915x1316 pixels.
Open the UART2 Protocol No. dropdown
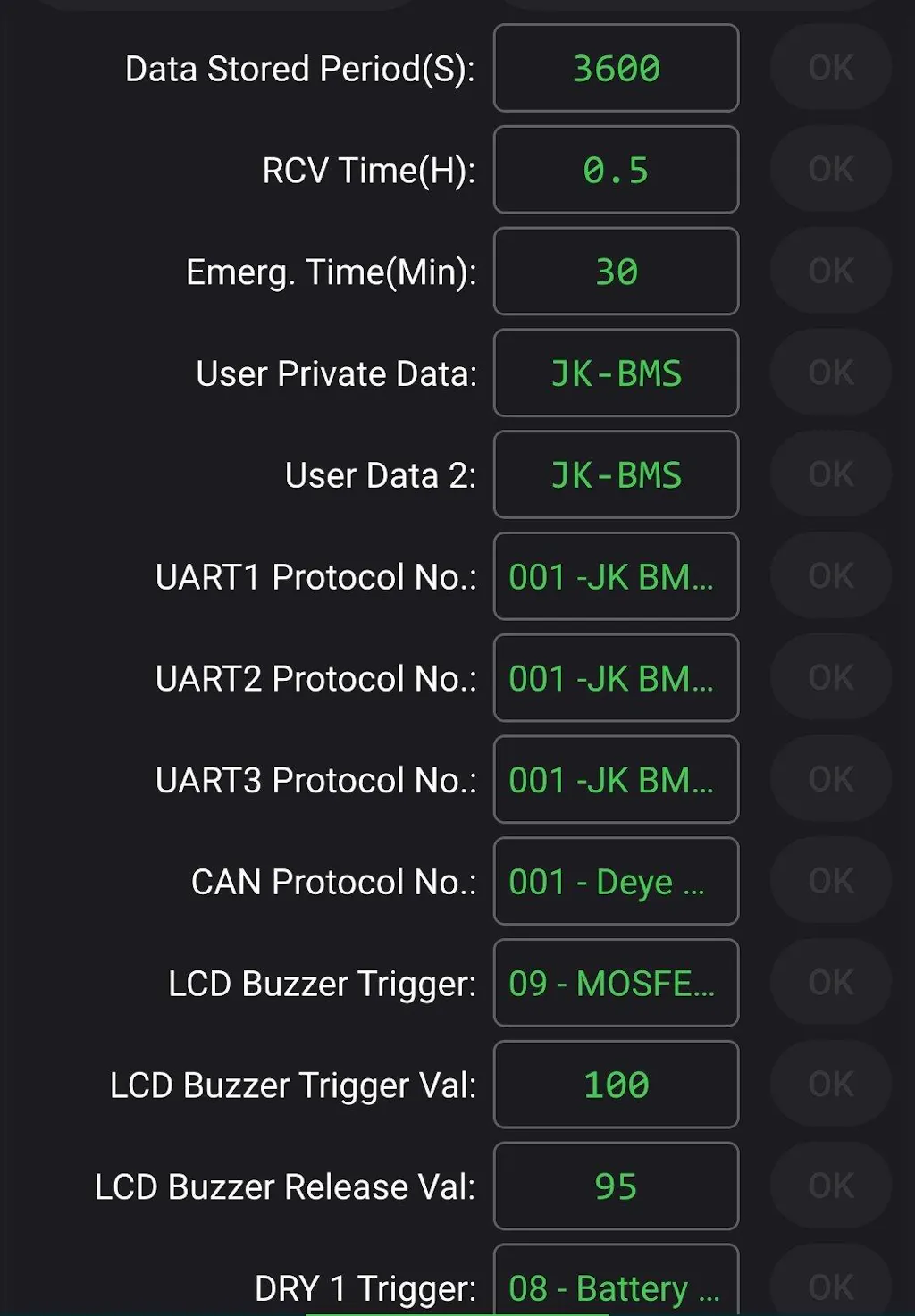616,678
